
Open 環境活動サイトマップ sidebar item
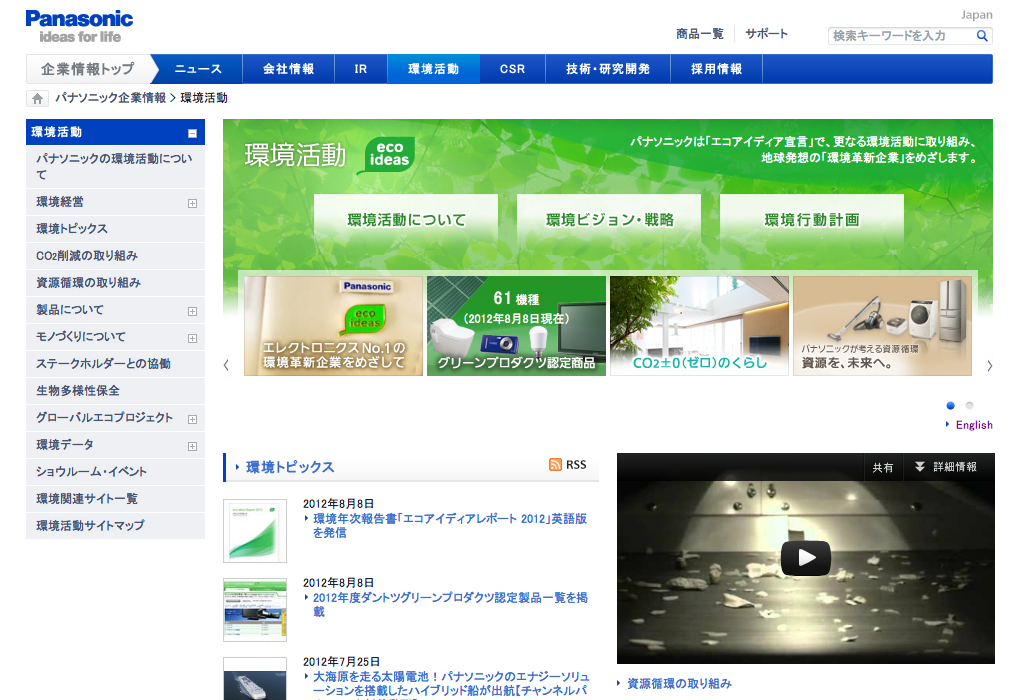tap(115, 526)
